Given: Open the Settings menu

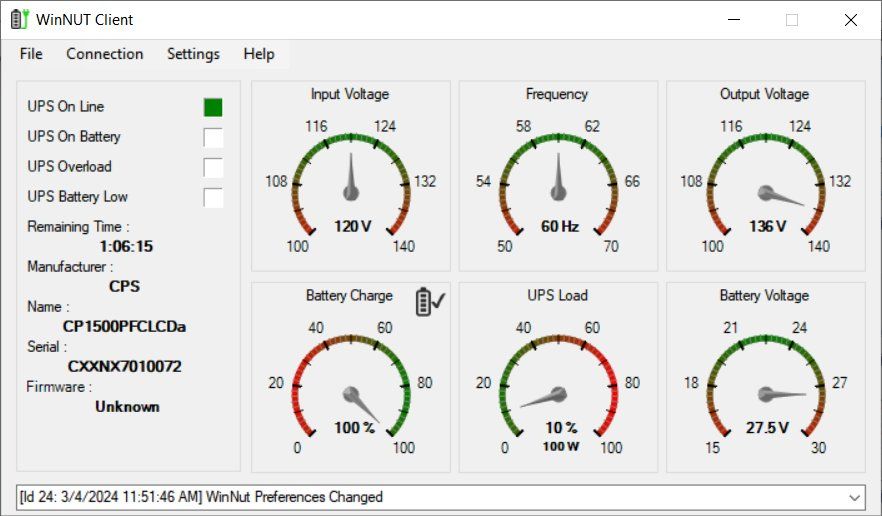Looking at the screenshot, I should (193, 54).
